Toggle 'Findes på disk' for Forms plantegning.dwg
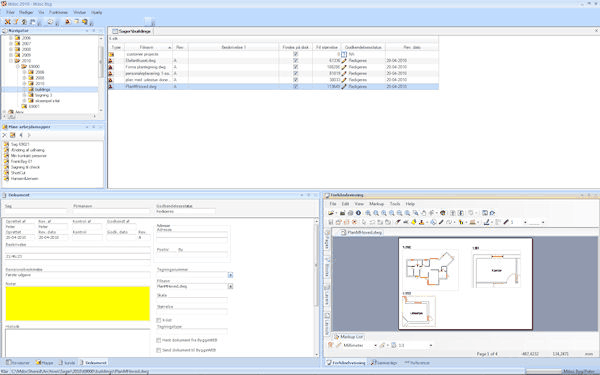The image size is (600, 375). click(x=295, y=67)
